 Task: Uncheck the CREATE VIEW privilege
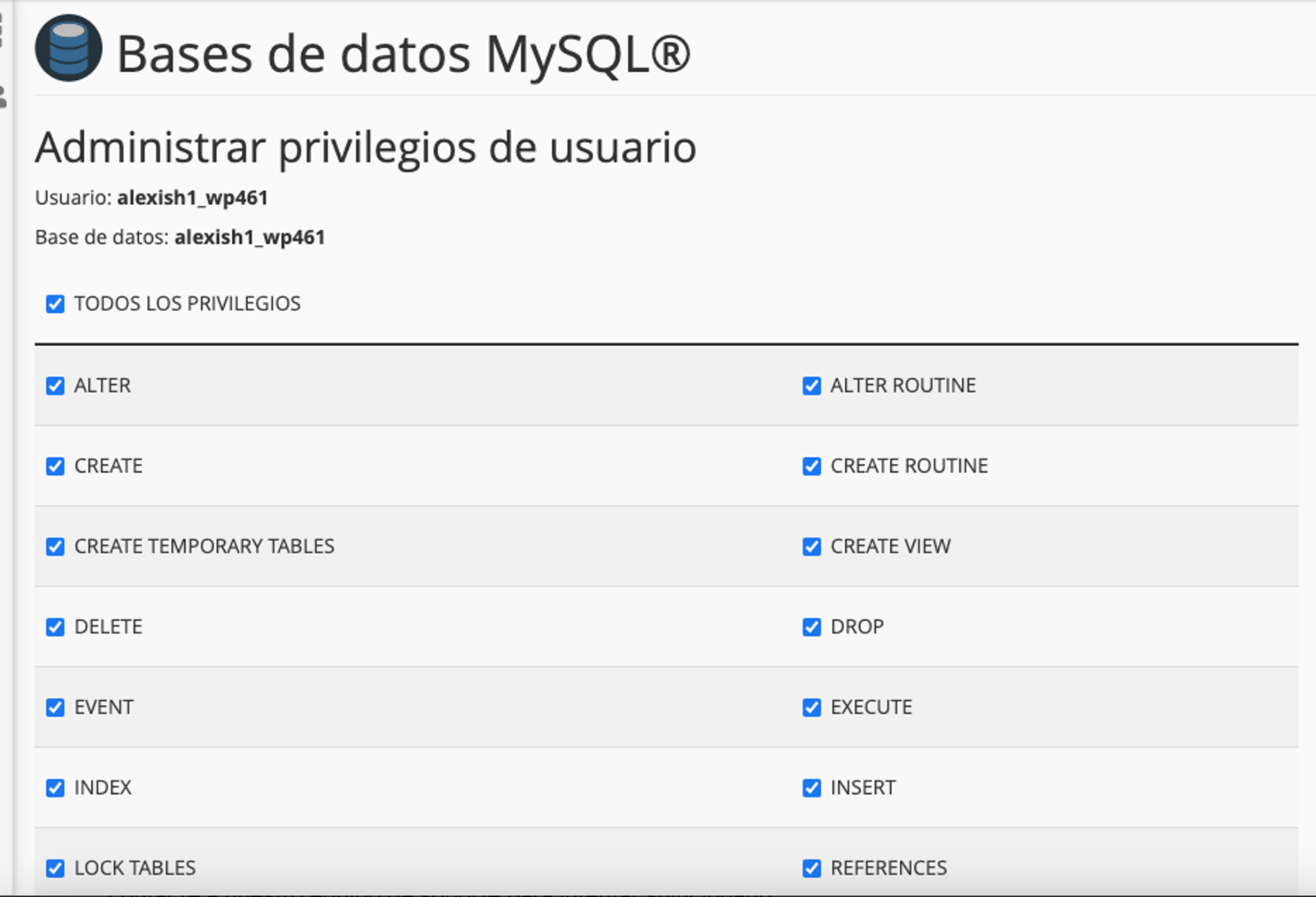click(x=812, y=547)
